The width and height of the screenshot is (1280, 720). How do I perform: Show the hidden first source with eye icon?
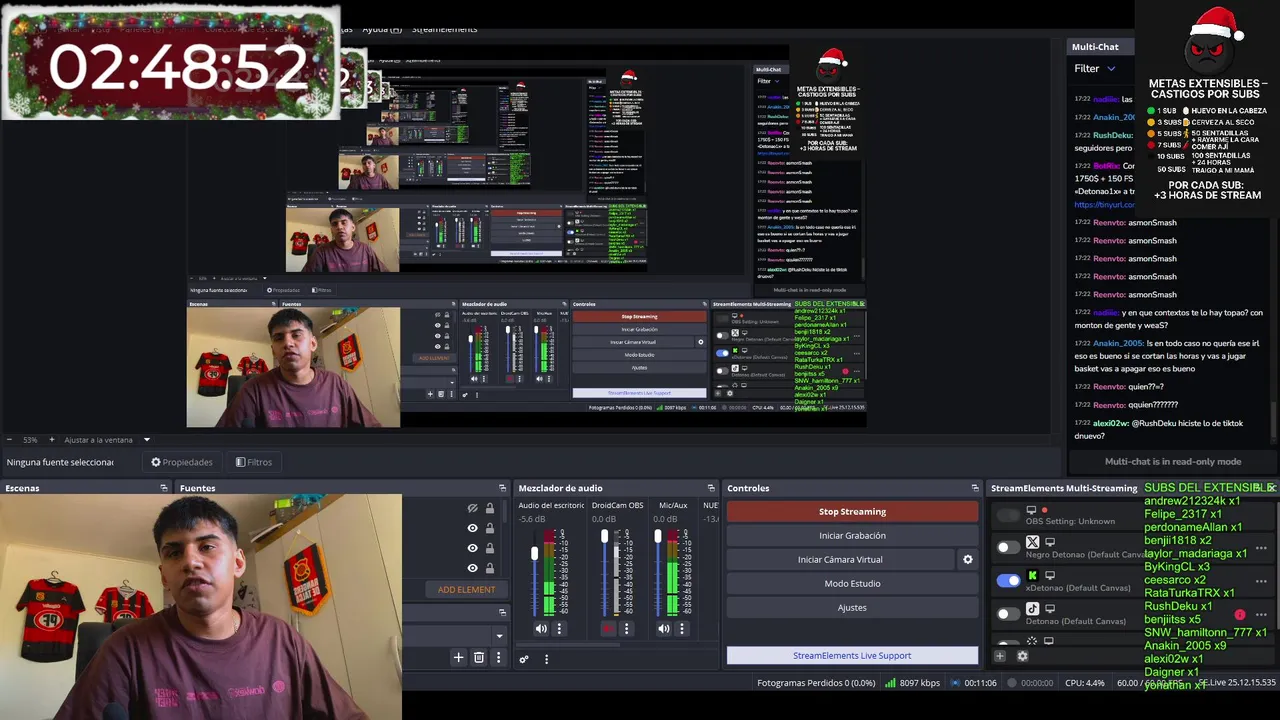[473, 509]
